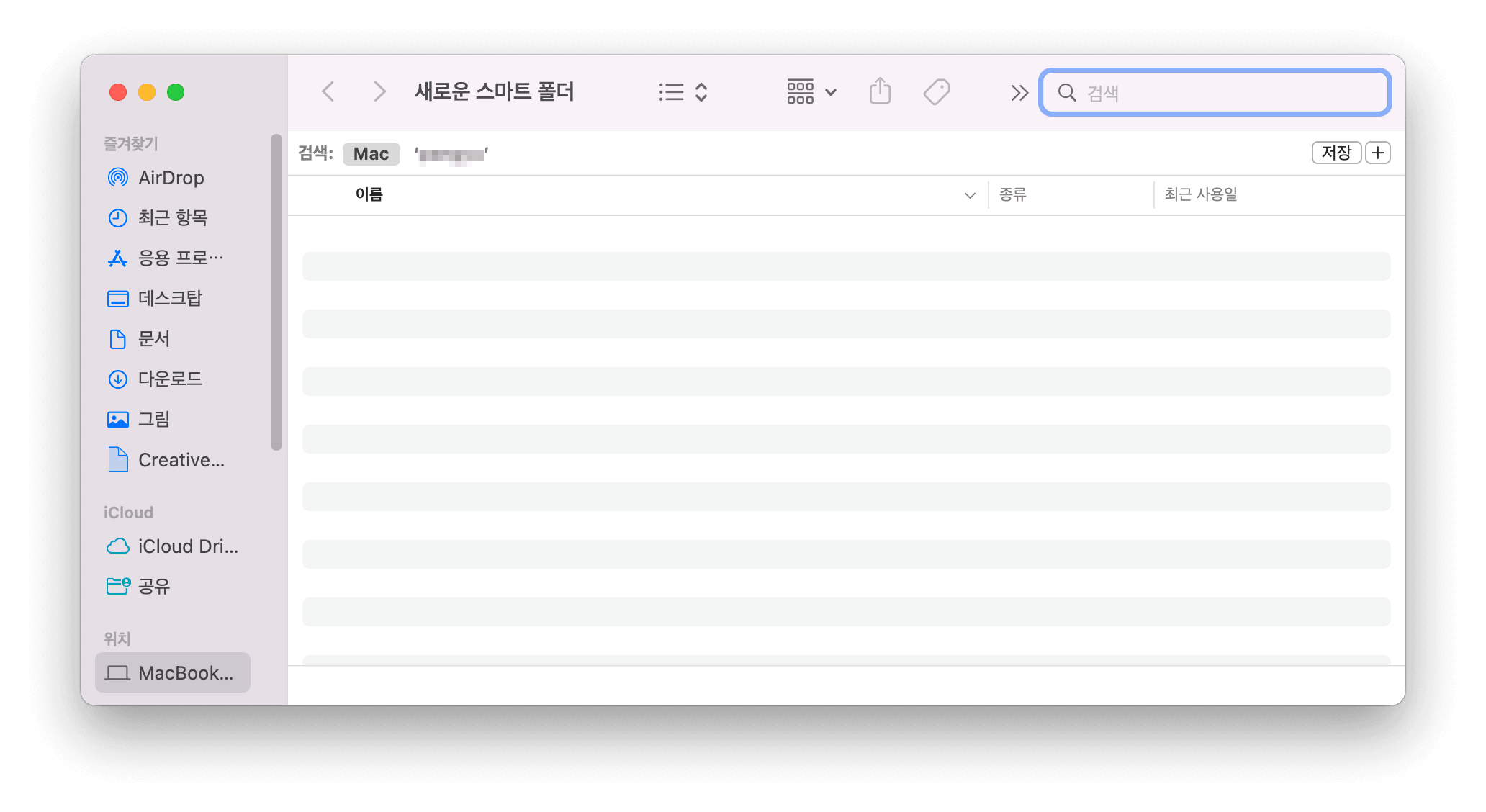Image resolution: width=1486 pixels, height=812 pixels.
Task: Select the quoted folder search scope
Action: point(451,155)
